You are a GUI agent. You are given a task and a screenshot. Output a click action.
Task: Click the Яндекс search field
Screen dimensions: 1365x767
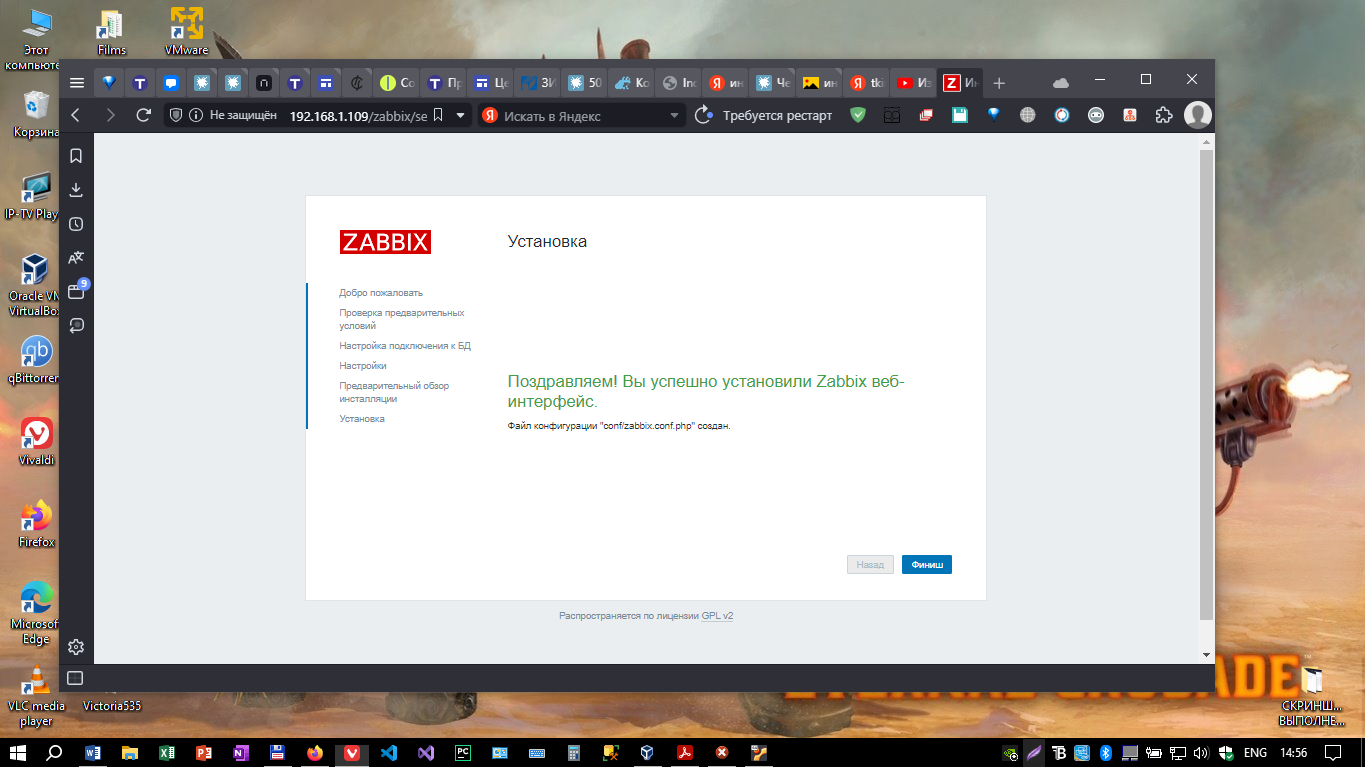pyautogui.click(x=583, y=116)
